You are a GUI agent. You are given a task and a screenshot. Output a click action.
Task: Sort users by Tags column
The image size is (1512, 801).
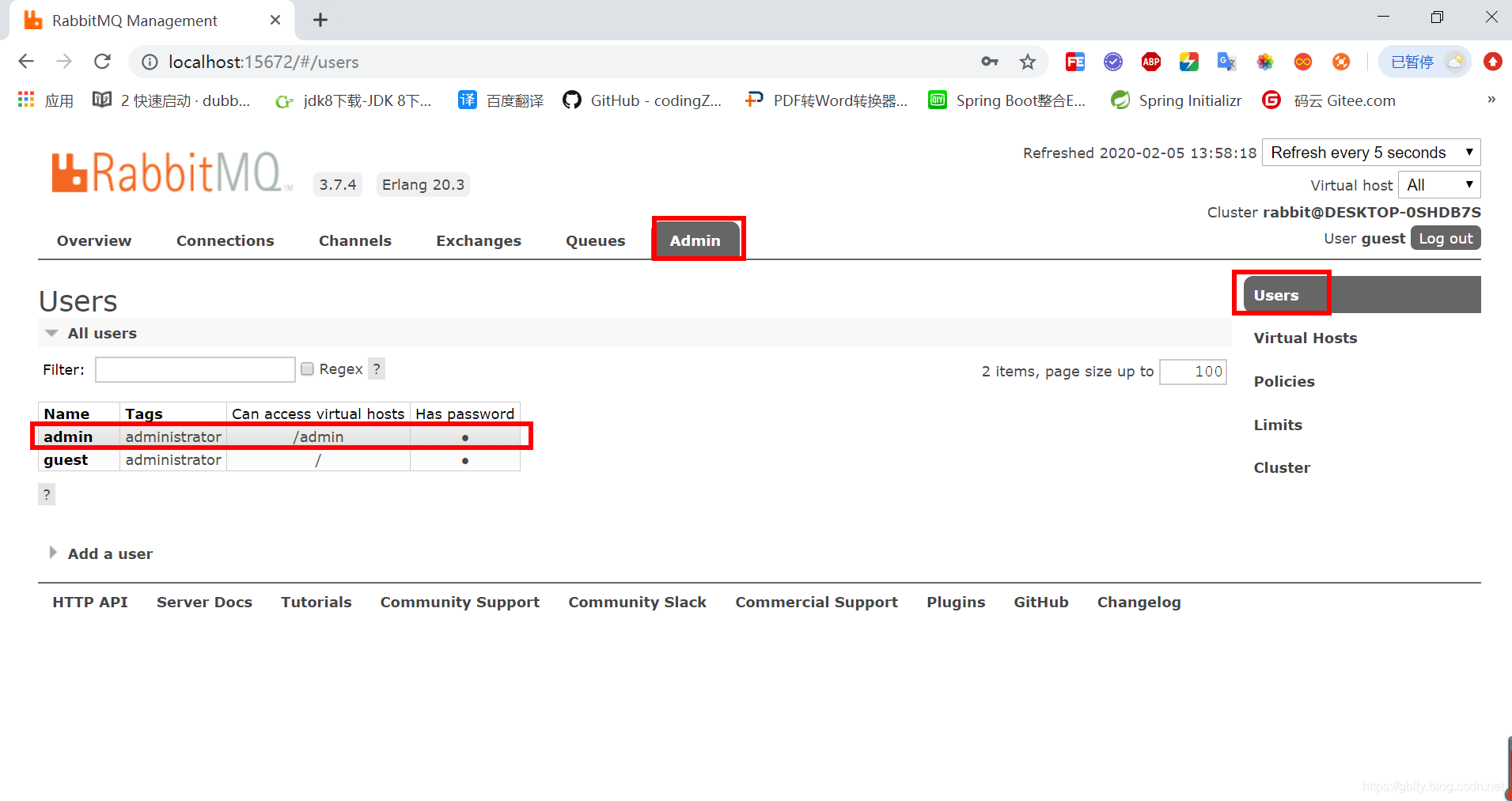tap(144, 414)
